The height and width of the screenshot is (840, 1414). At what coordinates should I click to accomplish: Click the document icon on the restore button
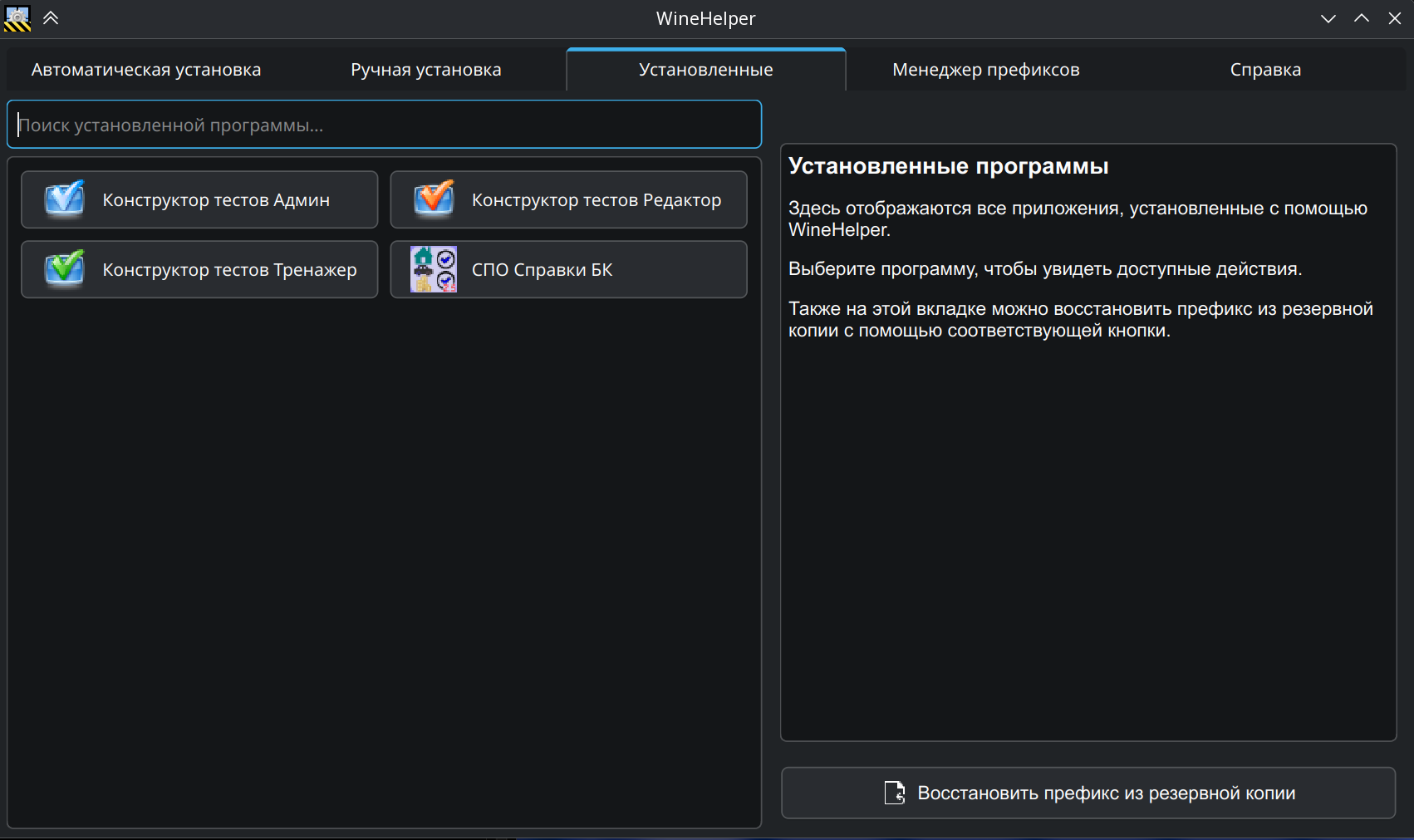click(895, 793)
